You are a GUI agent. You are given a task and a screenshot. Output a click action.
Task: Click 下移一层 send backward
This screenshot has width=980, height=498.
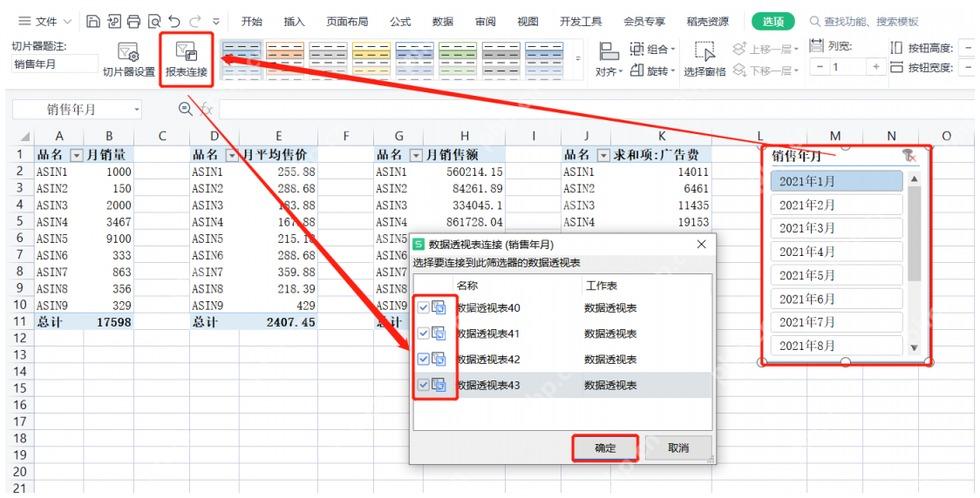tap(766, 71)
